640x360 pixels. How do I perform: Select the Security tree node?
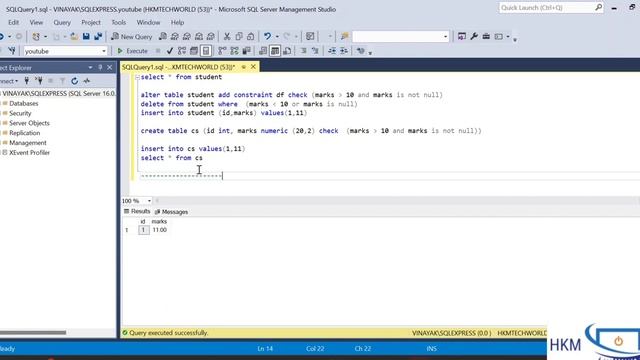[20, 113]
